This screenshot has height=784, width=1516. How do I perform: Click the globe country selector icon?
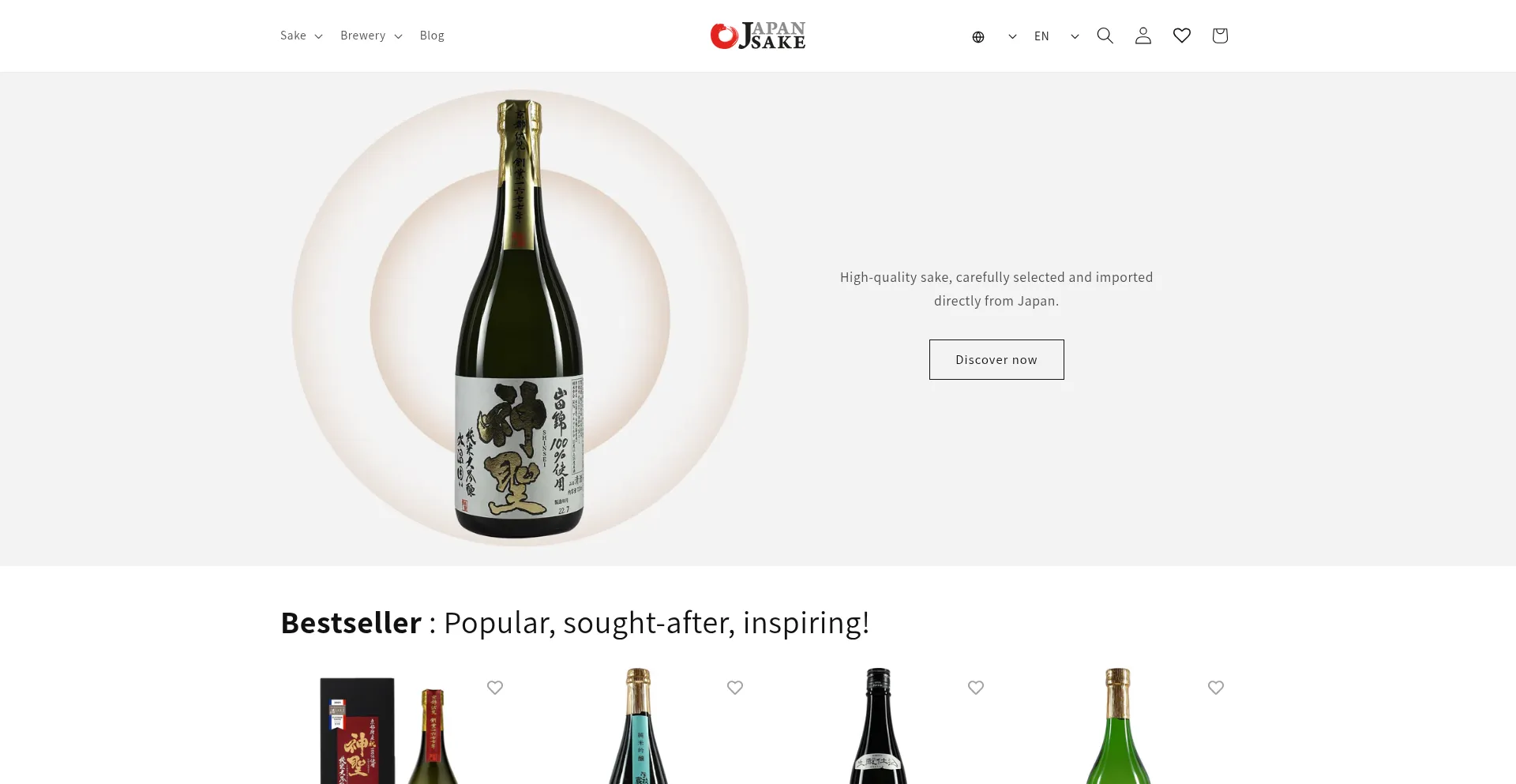[x=978, y=36]
